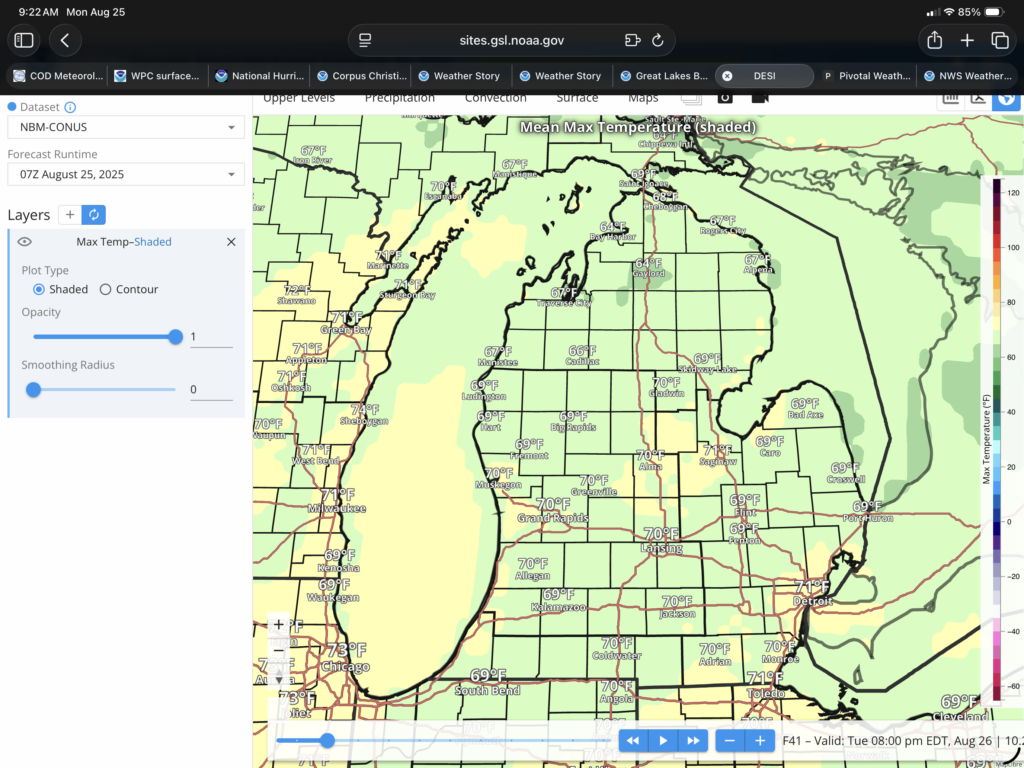Click the Opacity slider handle

tap(176, 337)
